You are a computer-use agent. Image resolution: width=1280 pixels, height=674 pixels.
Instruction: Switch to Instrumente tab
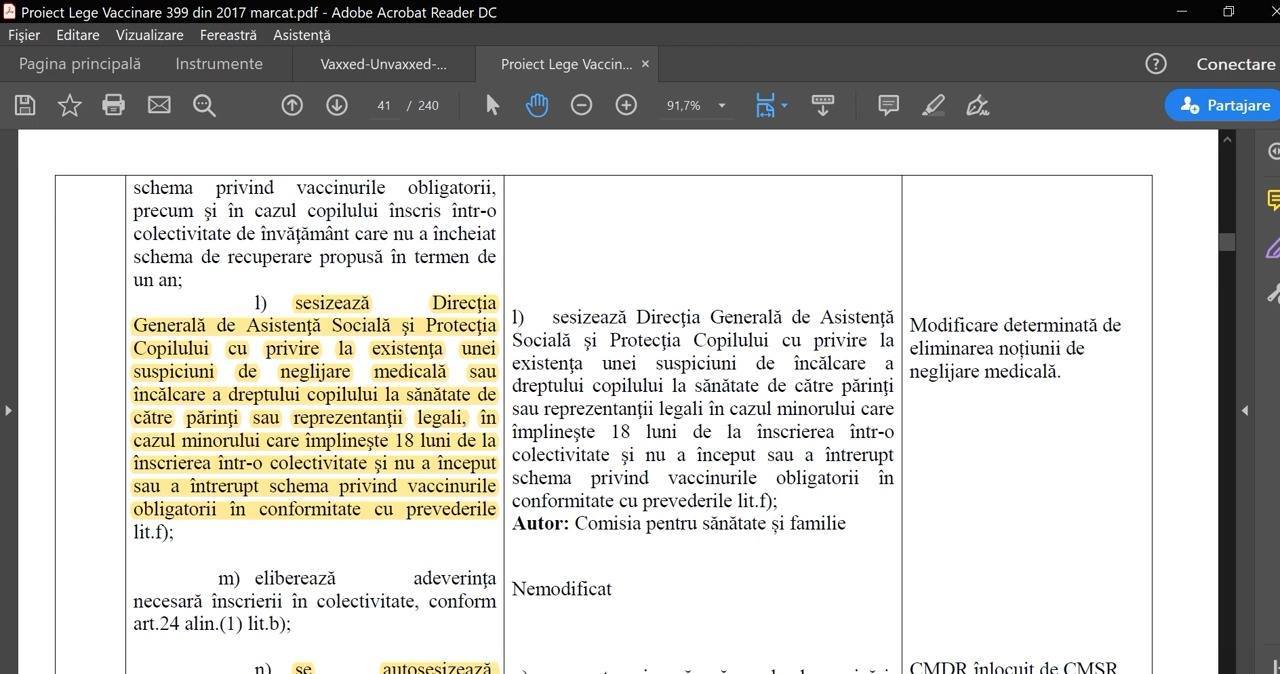click(219, 64)
